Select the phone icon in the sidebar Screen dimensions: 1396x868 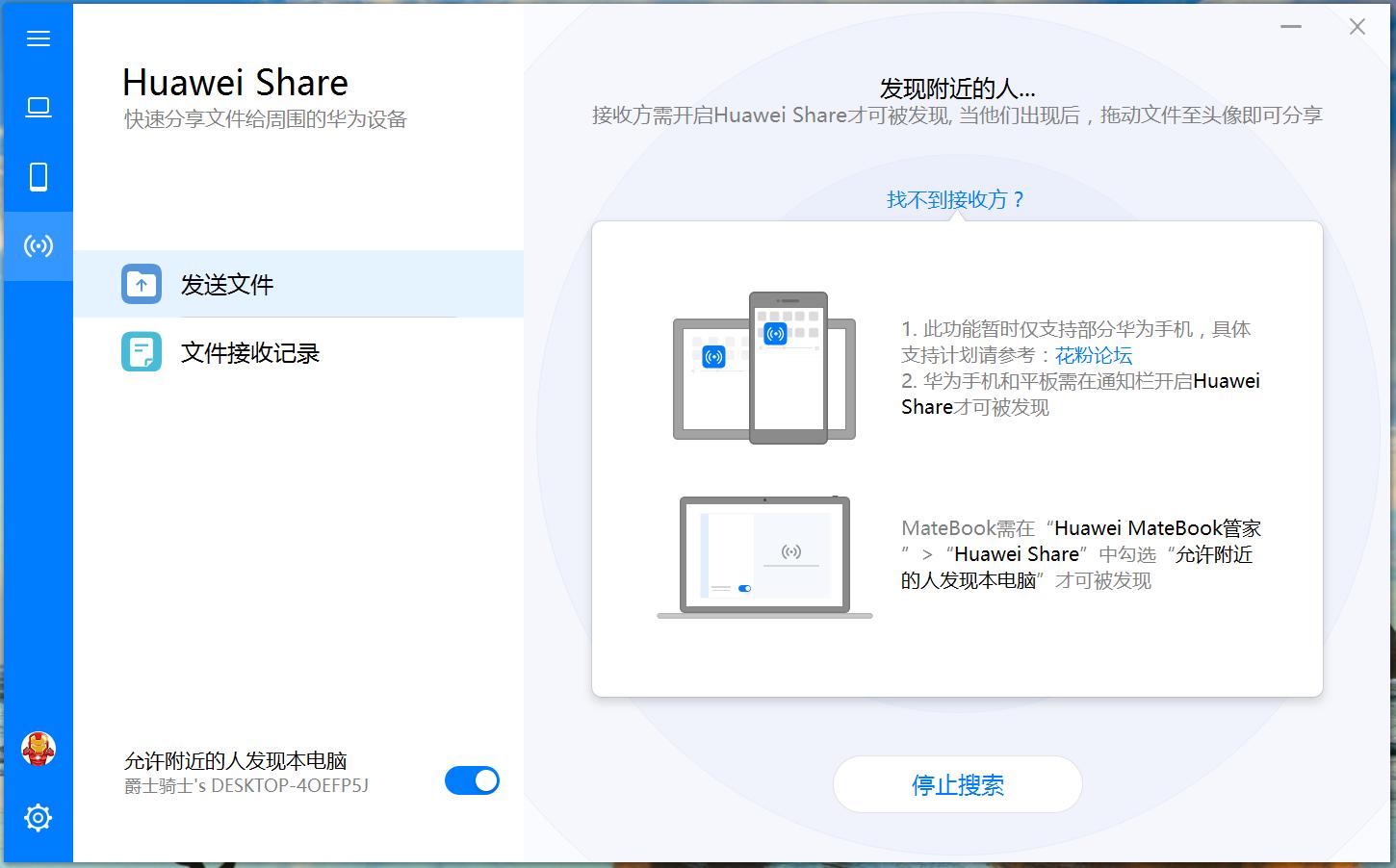(x=39, y=177)
